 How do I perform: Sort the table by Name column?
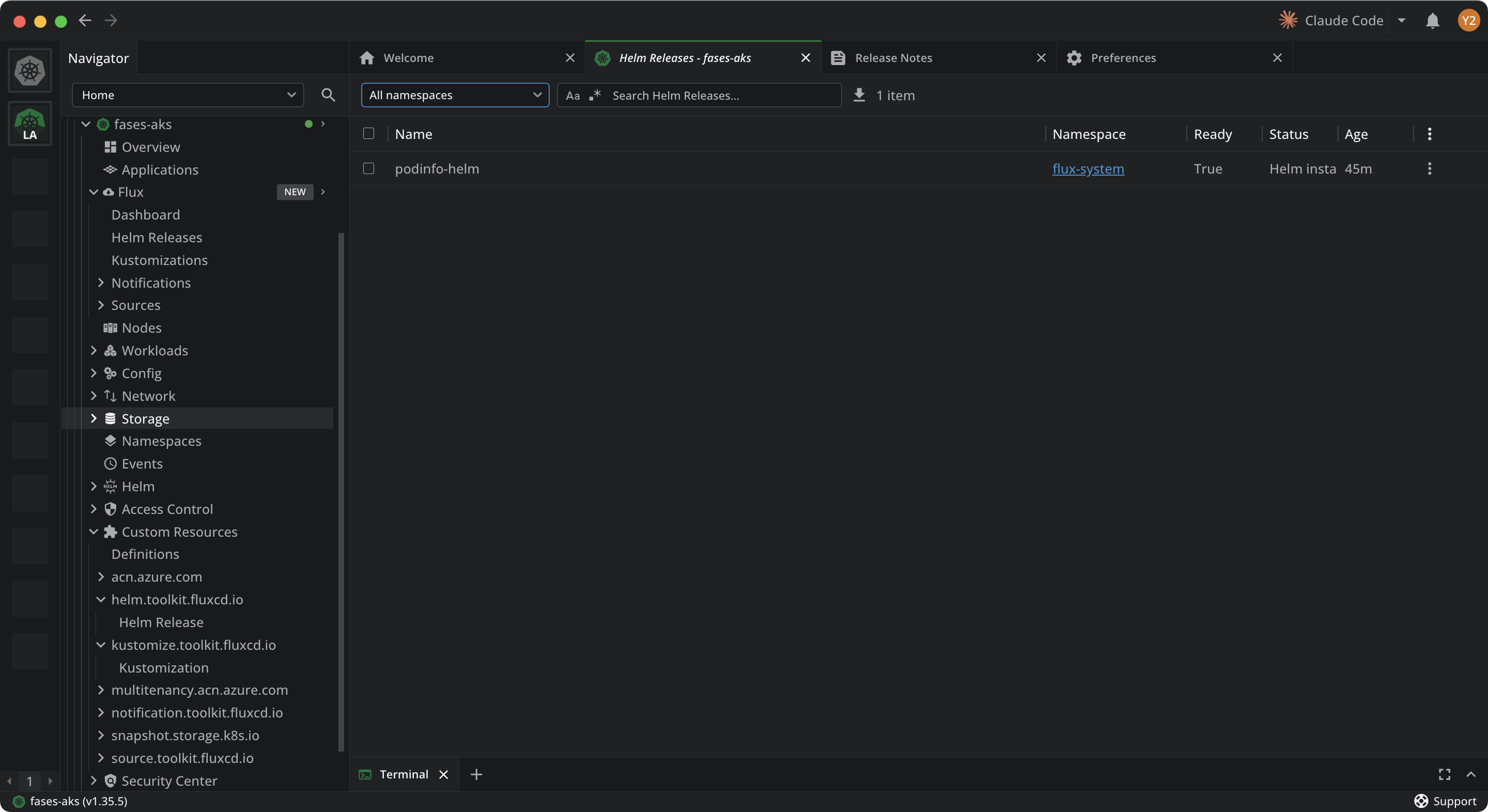point(413,134)
